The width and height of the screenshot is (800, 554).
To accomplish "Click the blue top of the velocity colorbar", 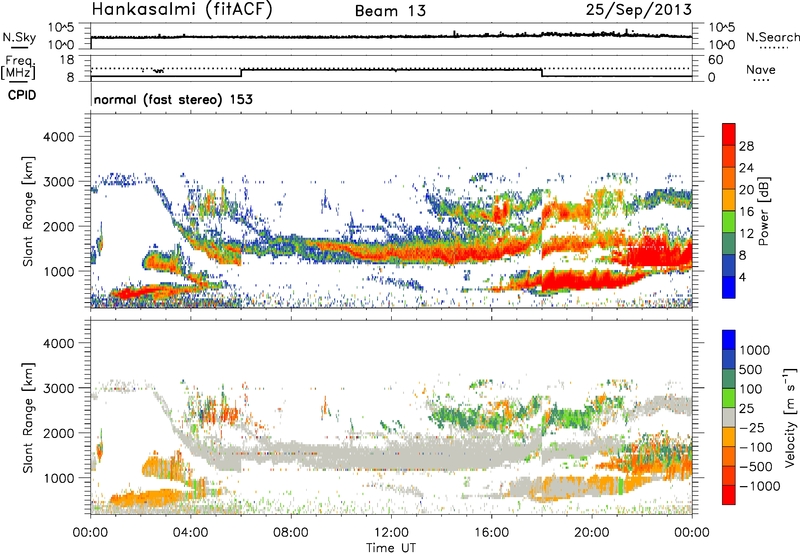I will coord(729,339).
